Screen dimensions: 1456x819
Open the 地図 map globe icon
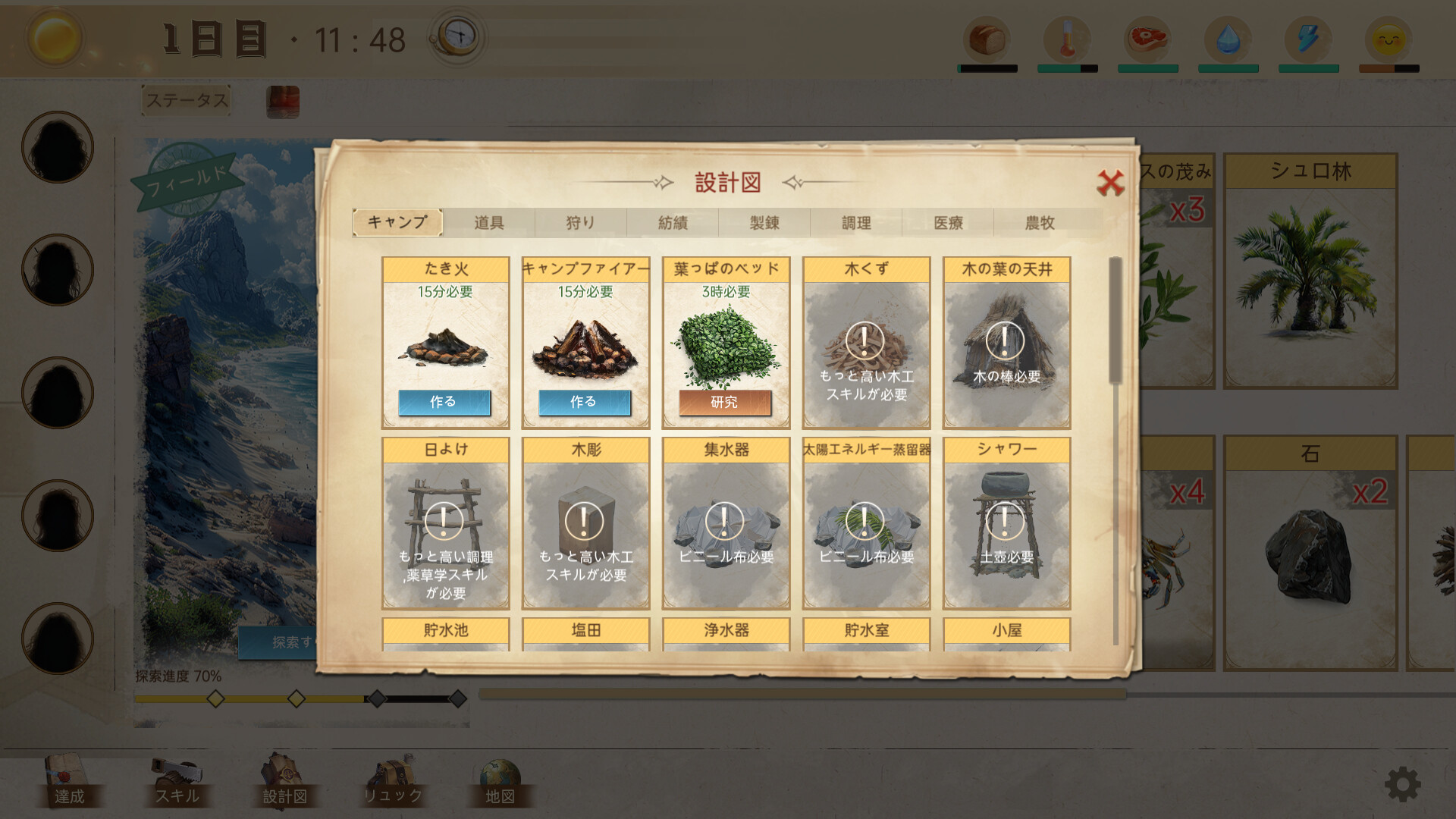tap(500, 782)
